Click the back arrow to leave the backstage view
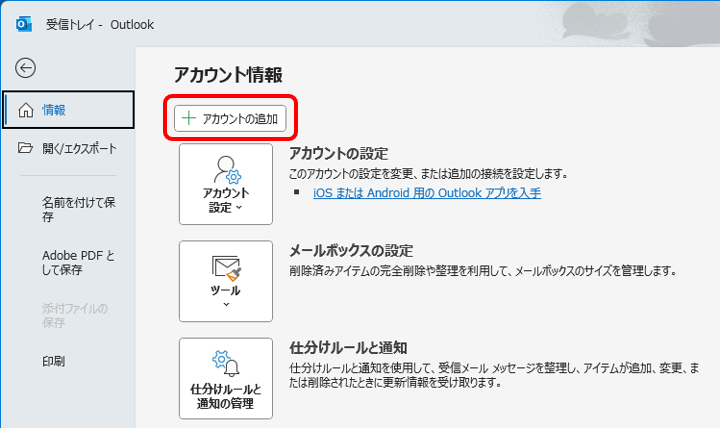This screenshot has height=428, width=720. (x=26, y=68)
